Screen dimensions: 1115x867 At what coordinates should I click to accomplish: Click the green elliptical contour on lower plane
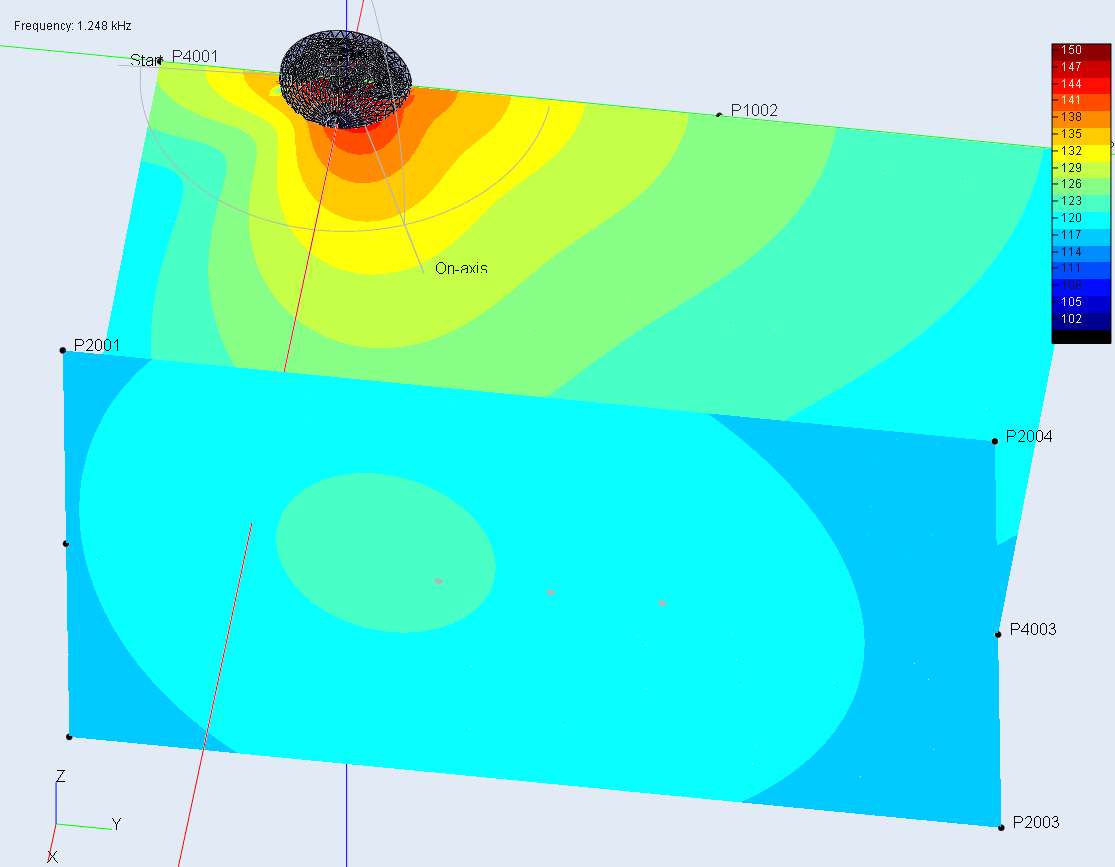pyautogui.click(x=385, y=553)
